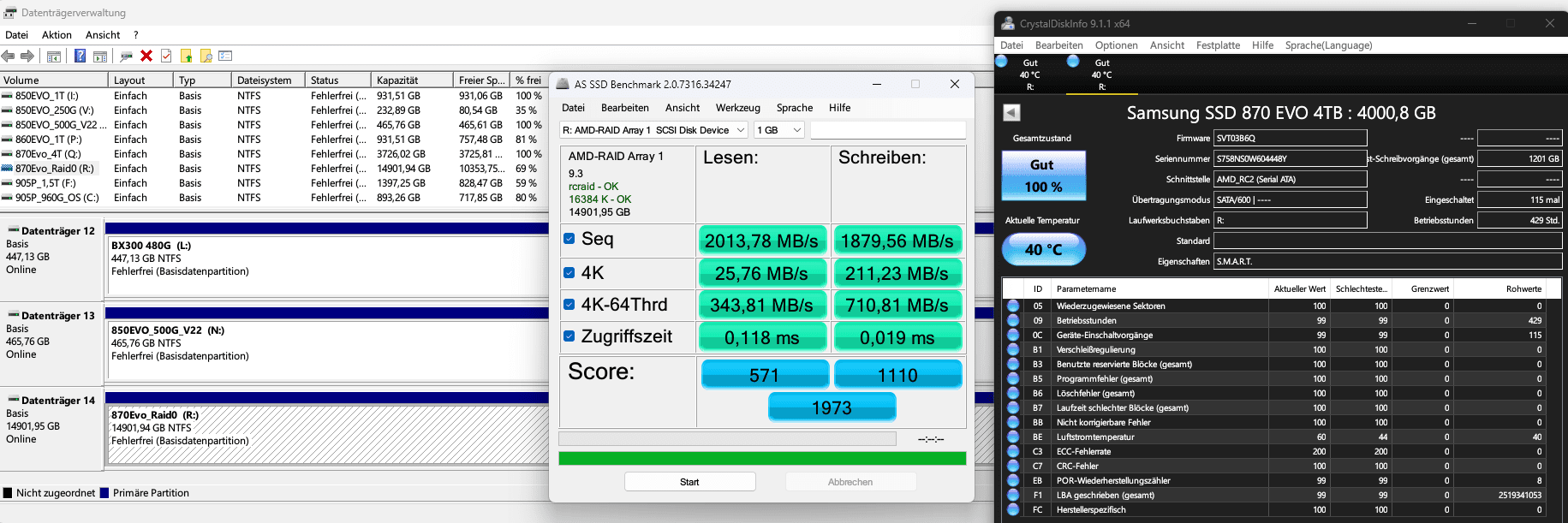This screenshot has width=1568, height=523.
Task: Open Festplatte menu in CrystalDiskInfo
Action: [1218, 45]
